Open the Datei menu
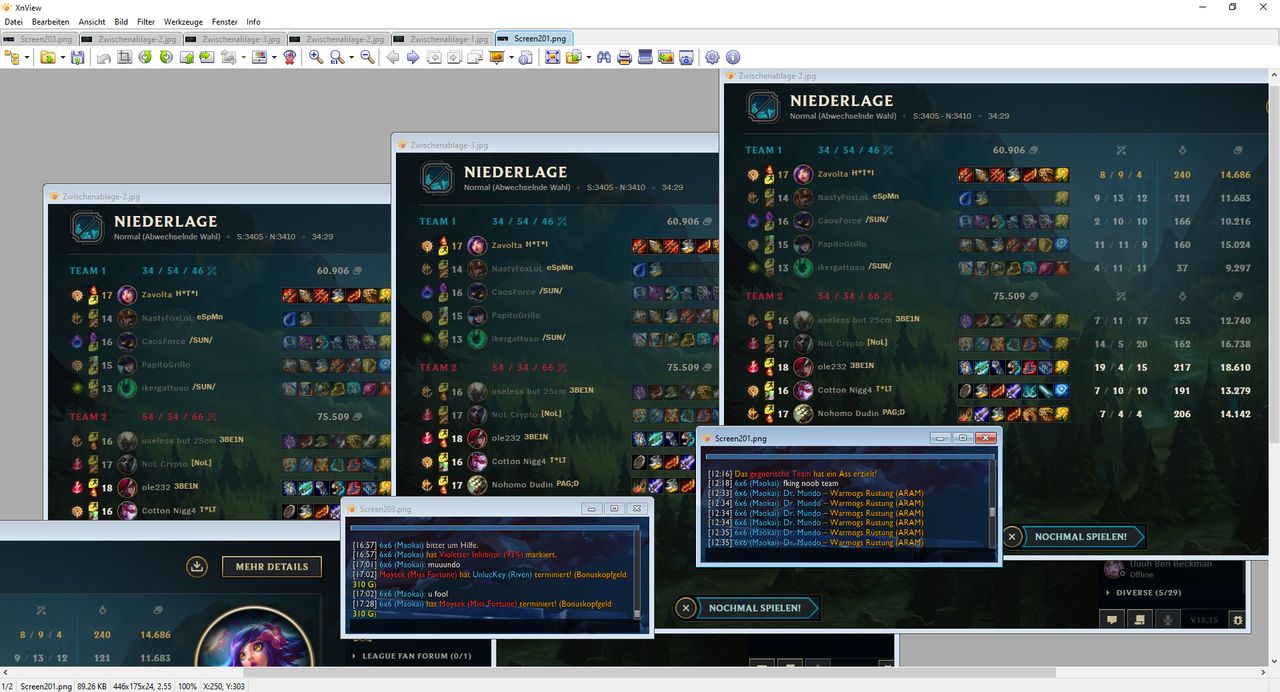1280x692 pixels. [13, 21]
